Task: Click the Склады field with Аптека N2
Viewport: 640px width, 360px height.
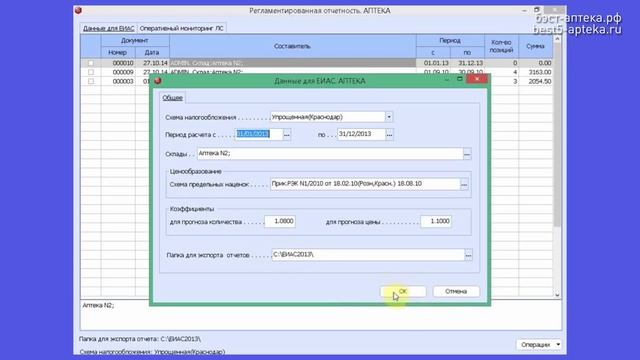Action: click(x=330, y=154)
